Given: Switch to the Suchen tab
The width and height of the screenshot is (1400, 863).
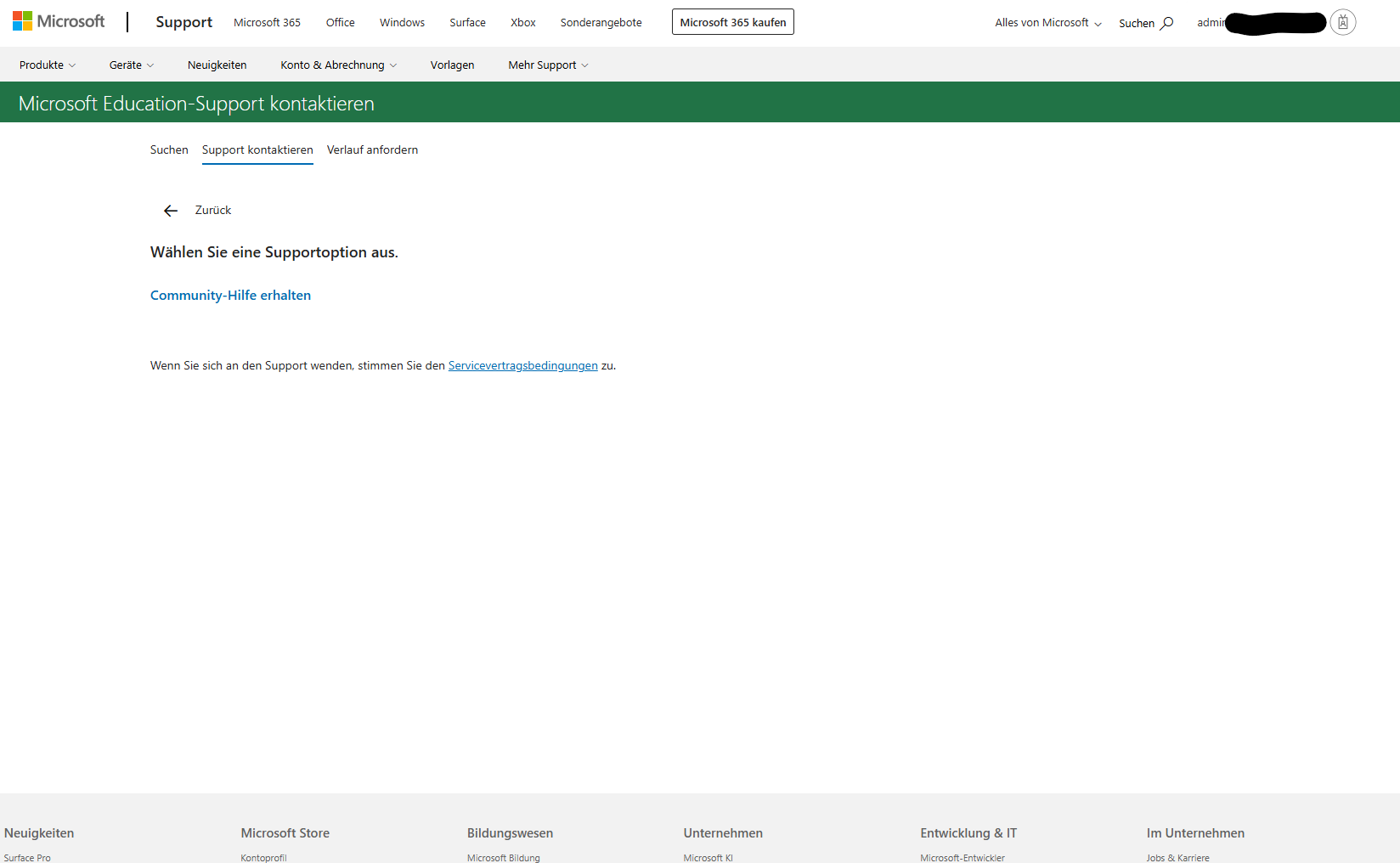Looking at the screenshot, I should coord(169,149).
